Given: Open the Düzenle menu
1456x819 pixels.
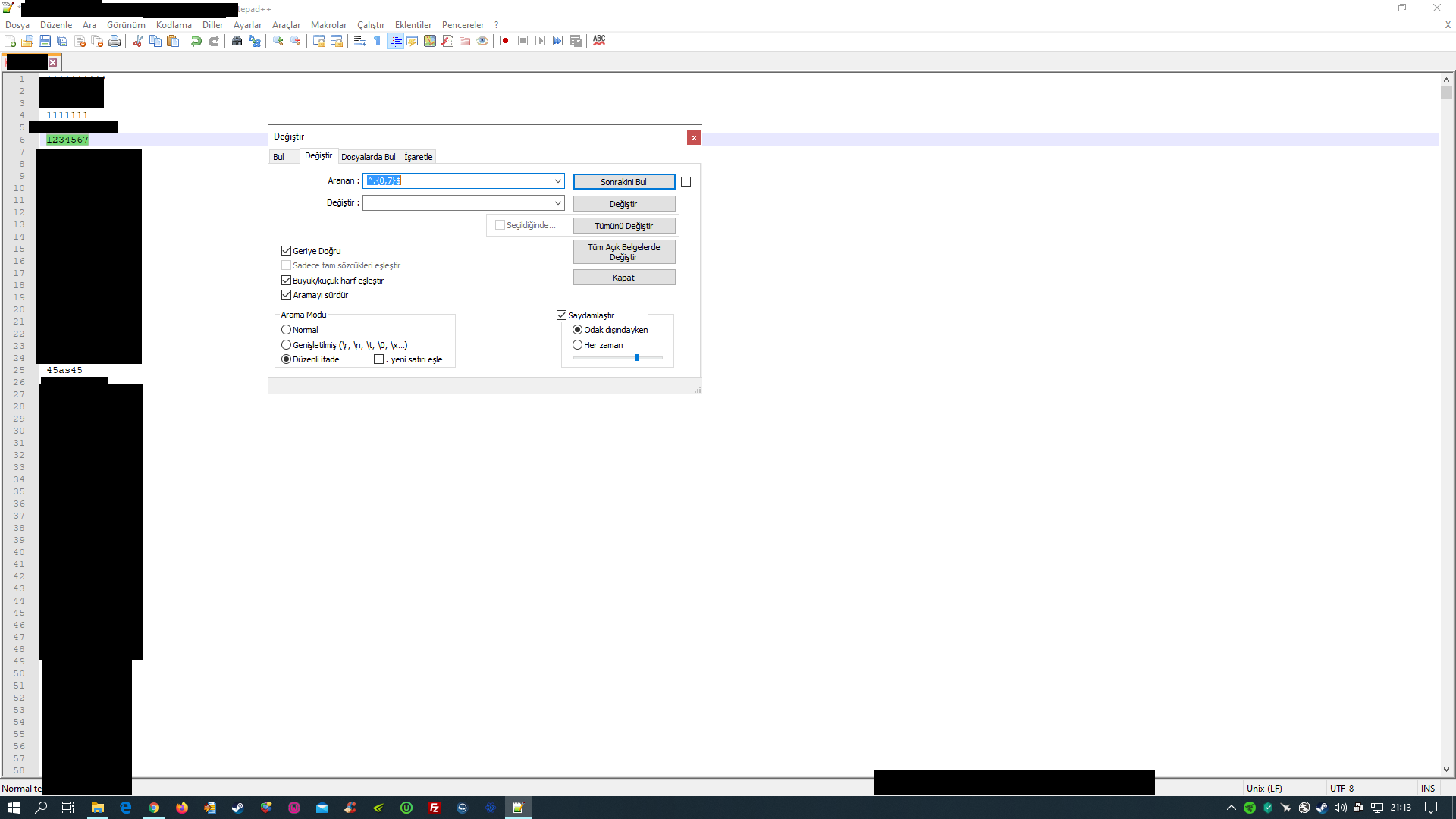Looking at the screenshot, I should pyautogui.click(x=56, y=25).
